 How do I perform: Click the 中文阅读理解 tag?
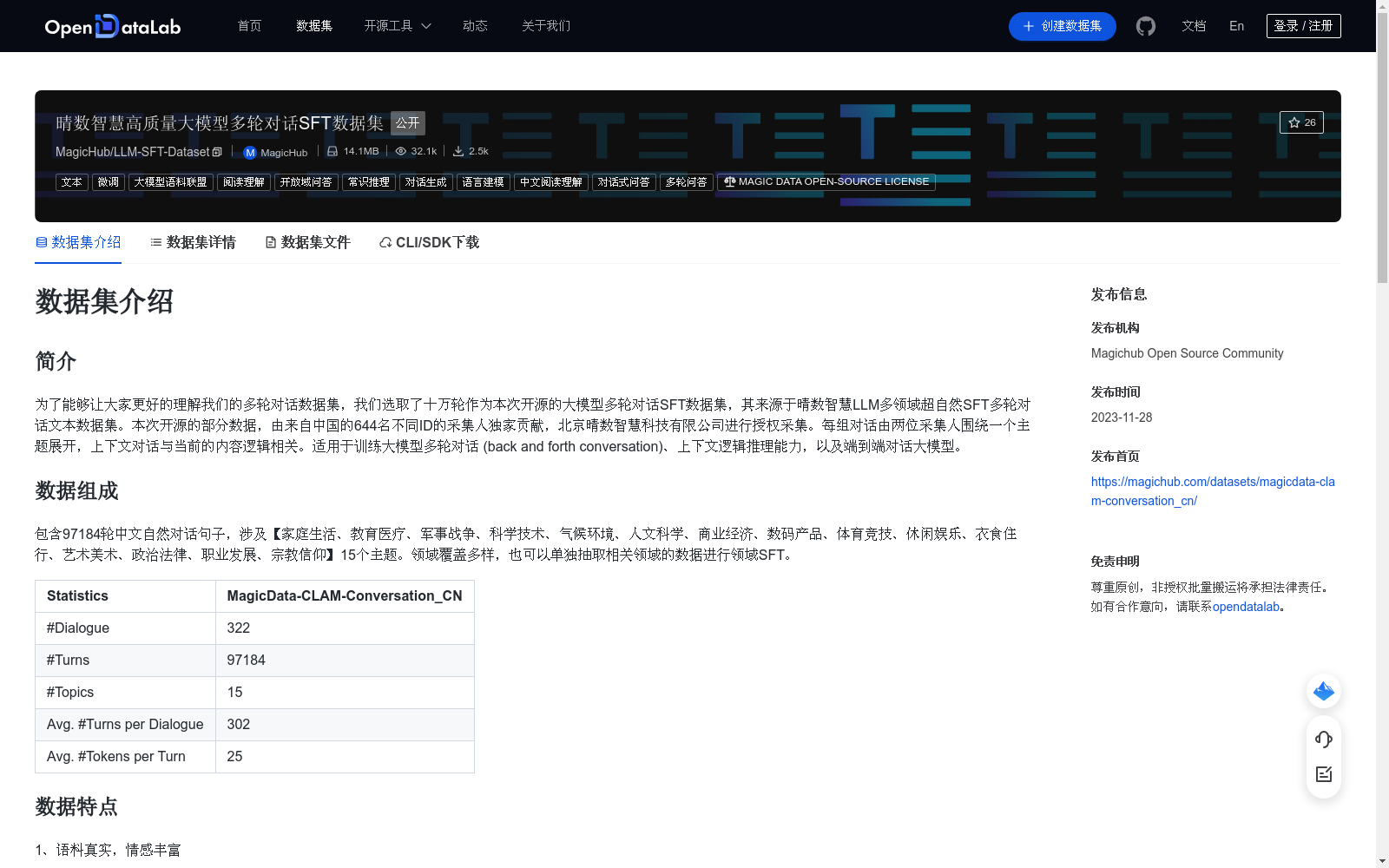(551, 182)
